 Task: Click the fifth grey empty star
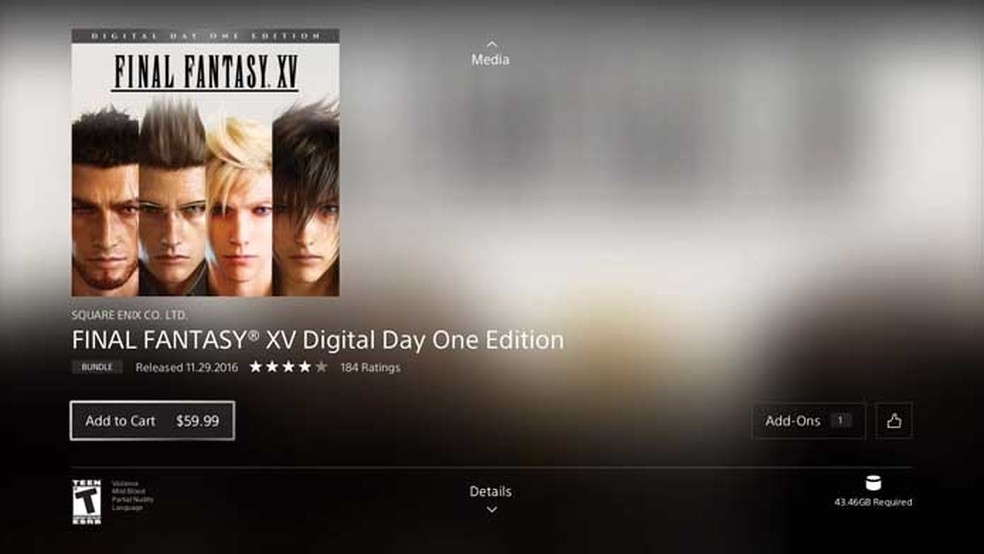[321, 367]
